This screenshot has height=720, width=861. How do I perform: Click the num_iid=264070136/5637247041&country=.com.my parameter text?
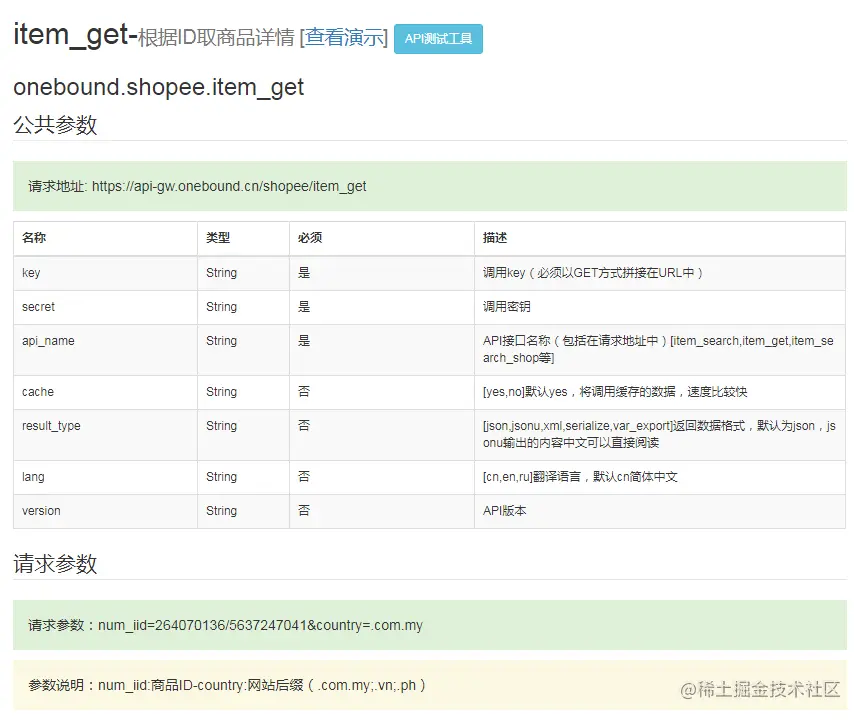(260, 626)
